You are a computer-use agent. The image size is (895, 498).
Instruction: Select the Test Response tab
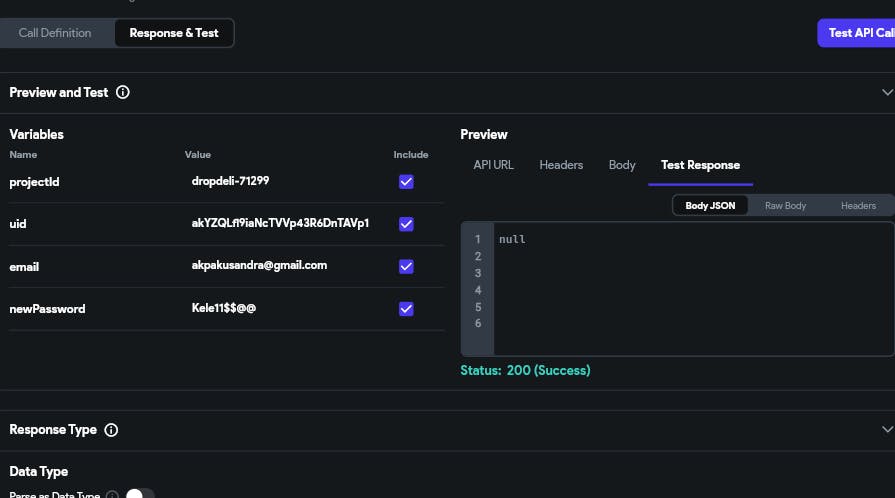point(700,165)
